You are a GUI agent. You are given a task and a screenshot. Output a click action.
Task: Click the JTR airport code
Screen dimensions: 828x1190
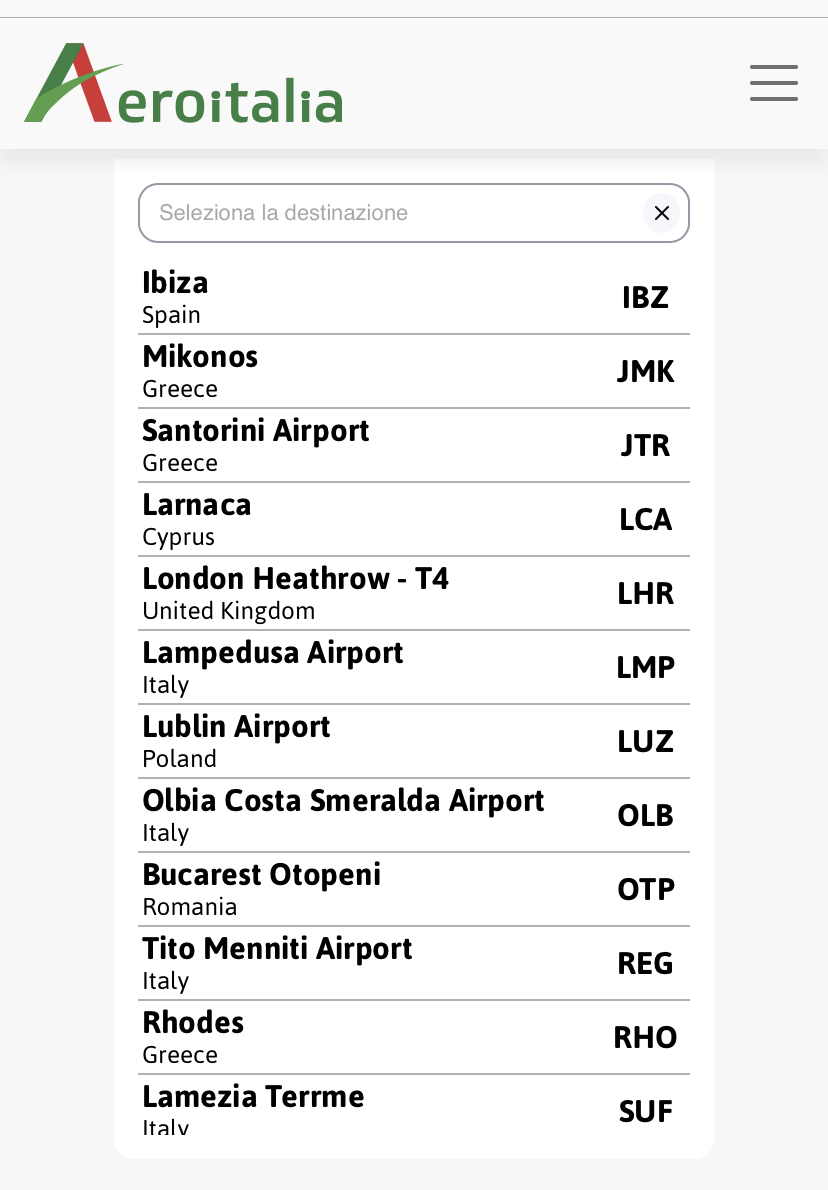click(x=645, y=445)
